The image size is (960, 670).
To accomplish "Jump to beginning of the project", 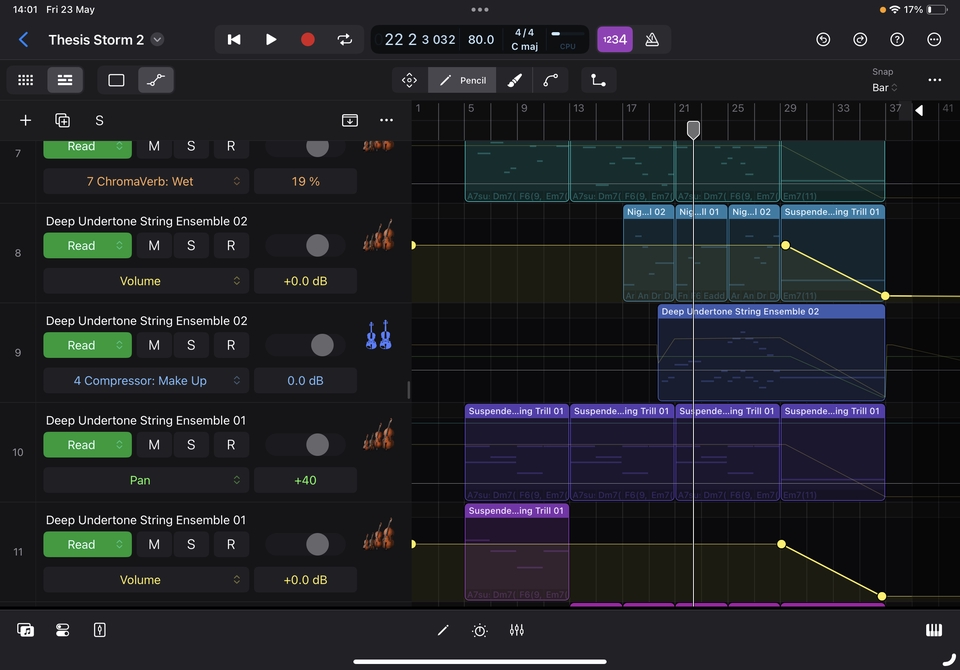I will [234, 40].
